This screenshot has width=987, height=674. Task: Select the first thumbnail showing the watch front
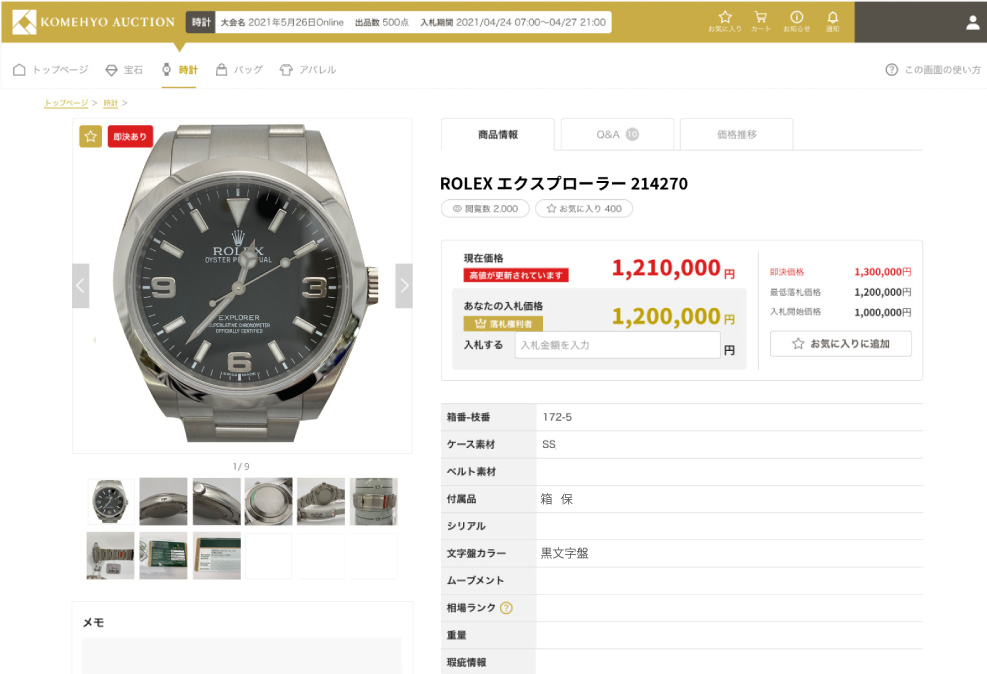[111, 502]
